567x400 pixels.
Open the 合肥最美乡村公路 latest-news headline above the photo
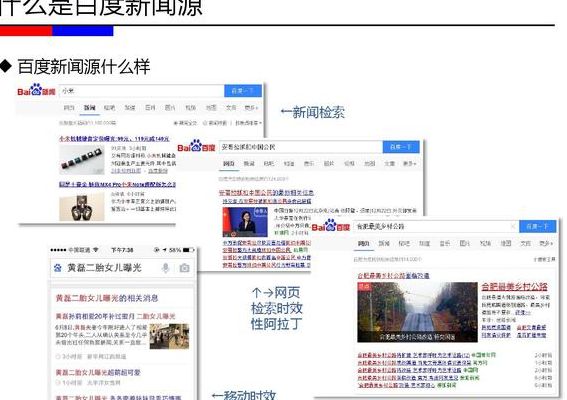click(x=393, y=276)
